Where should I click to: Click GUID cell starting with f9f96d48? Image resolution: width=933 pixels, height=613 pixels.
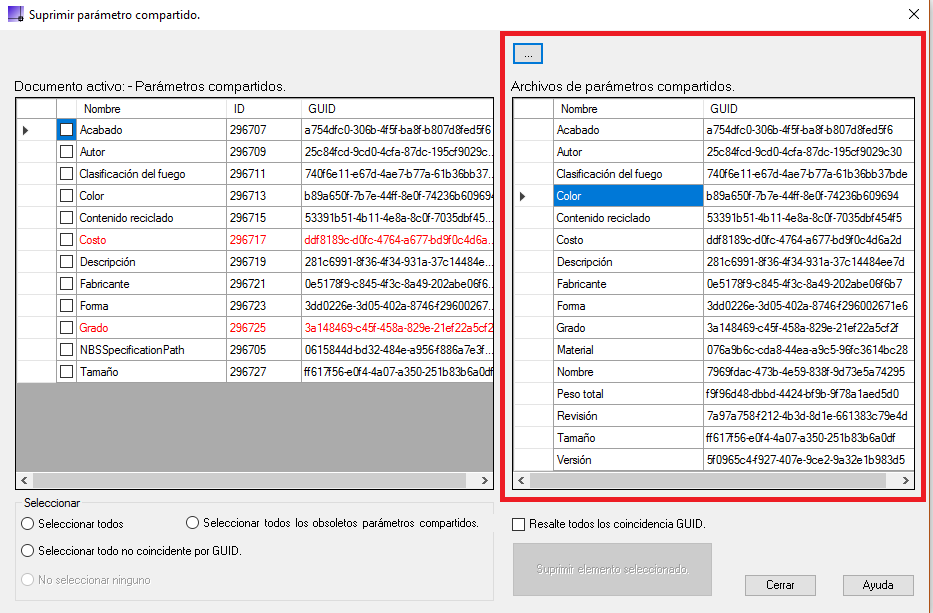[809, 394]
